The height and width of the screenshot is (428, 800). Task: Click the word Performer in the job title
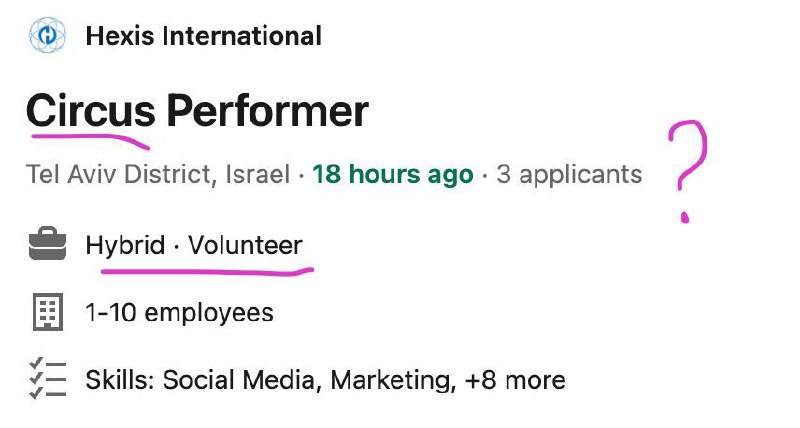(267, 111)
